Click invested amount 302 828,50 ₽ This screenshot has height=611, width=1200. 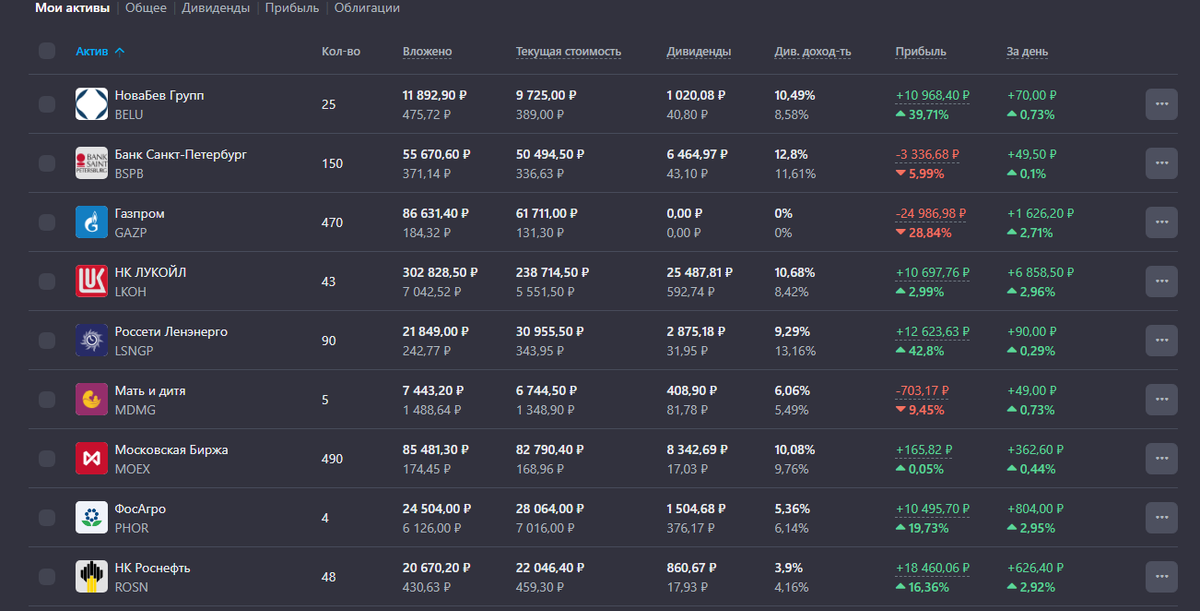[x=440, y=272]
